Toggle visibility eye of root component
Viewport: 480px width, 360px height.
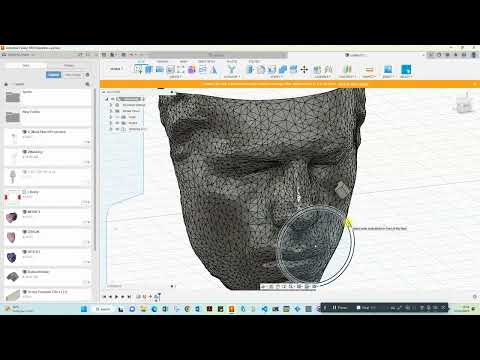click(113, 99)
